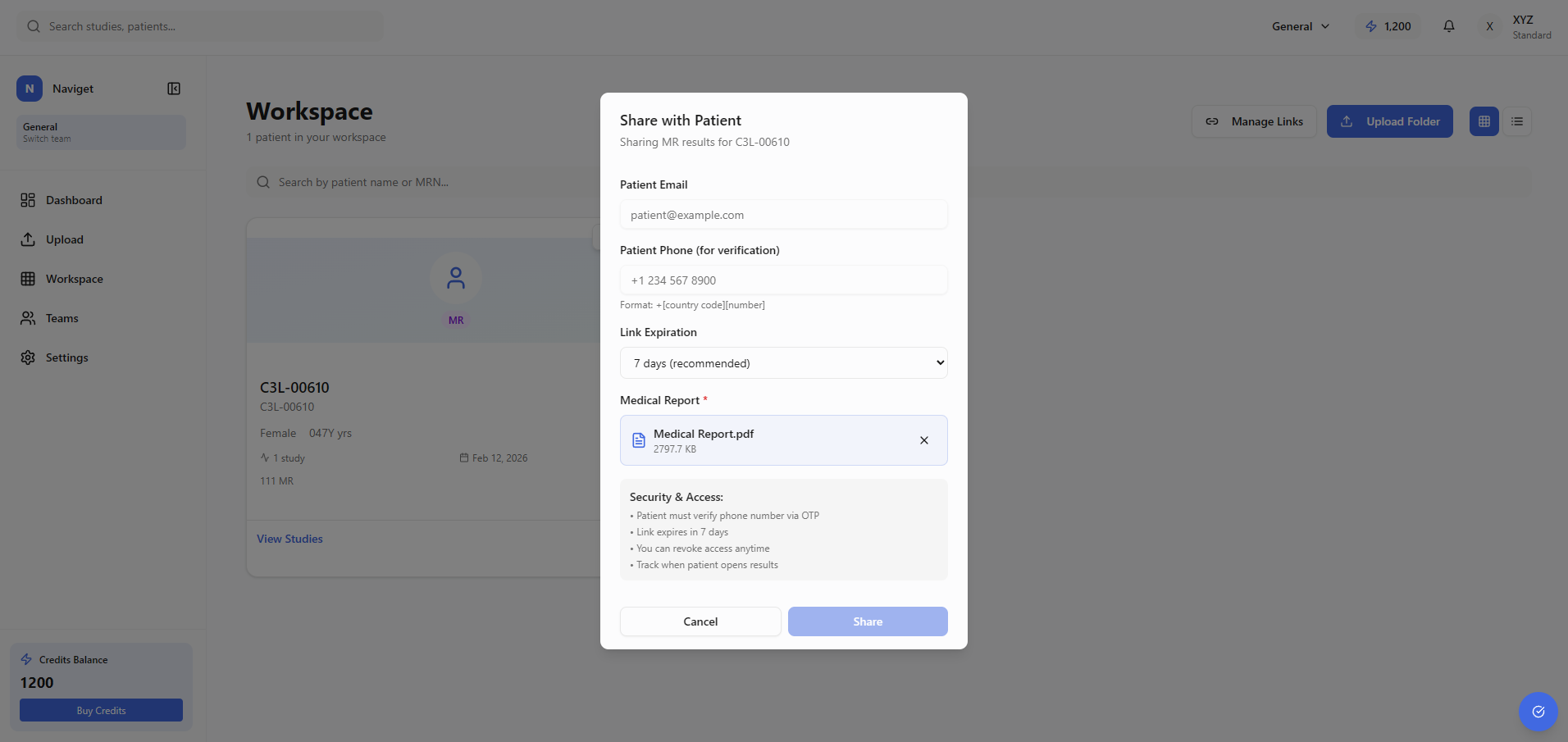
Task: Click the 1,200 credits lightning indicator
Action: (x=1387, y=25)
